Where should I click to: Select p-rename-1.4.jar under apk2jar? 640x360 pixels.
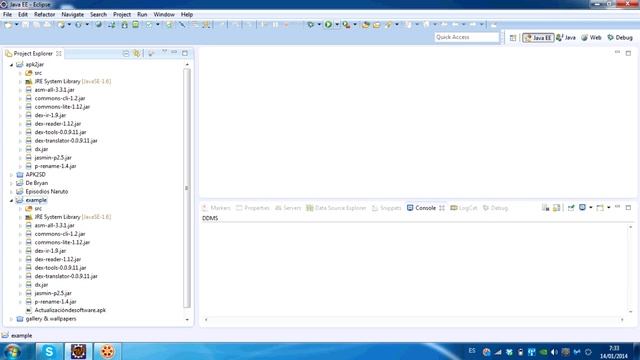tap(56, 166)
